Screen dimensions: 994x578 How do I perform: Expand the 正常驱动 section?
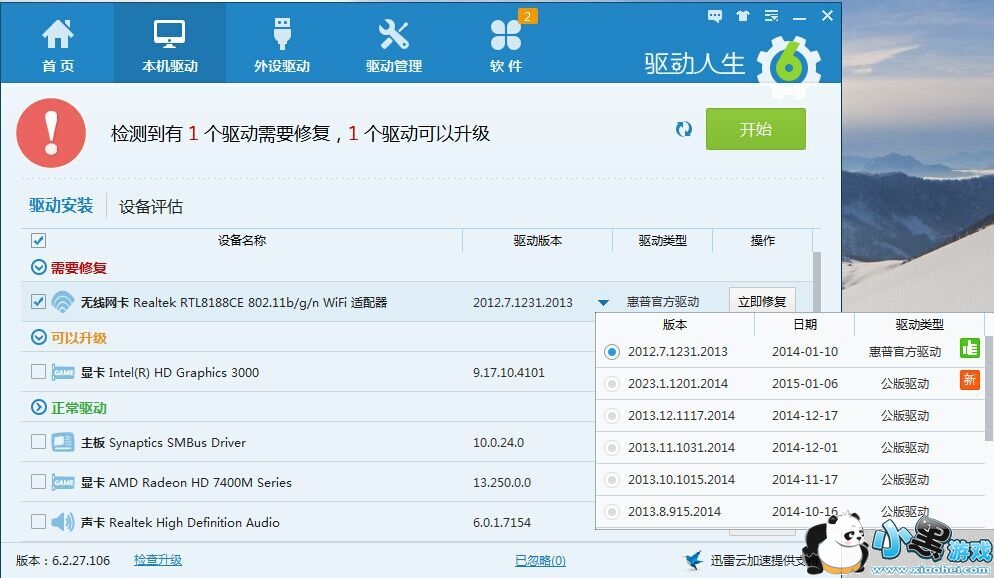tap(39, 407)
